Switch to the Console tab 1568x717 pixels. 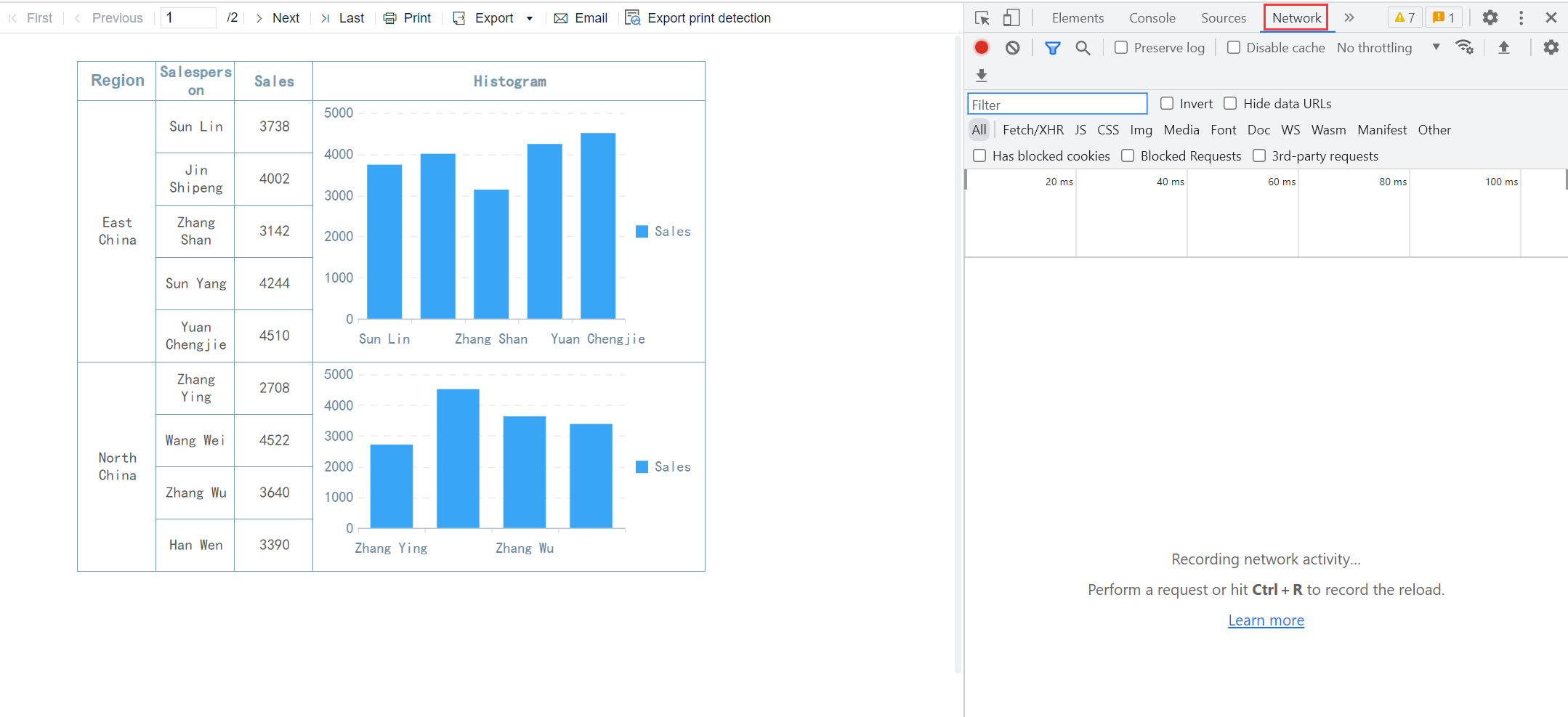click(x=1152, y=17)
